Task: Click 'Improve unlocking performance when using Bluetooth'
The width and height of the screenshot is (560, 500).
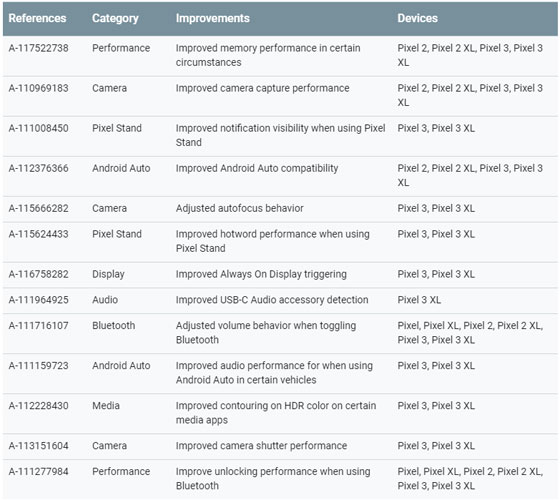Action: pos(273,478)
